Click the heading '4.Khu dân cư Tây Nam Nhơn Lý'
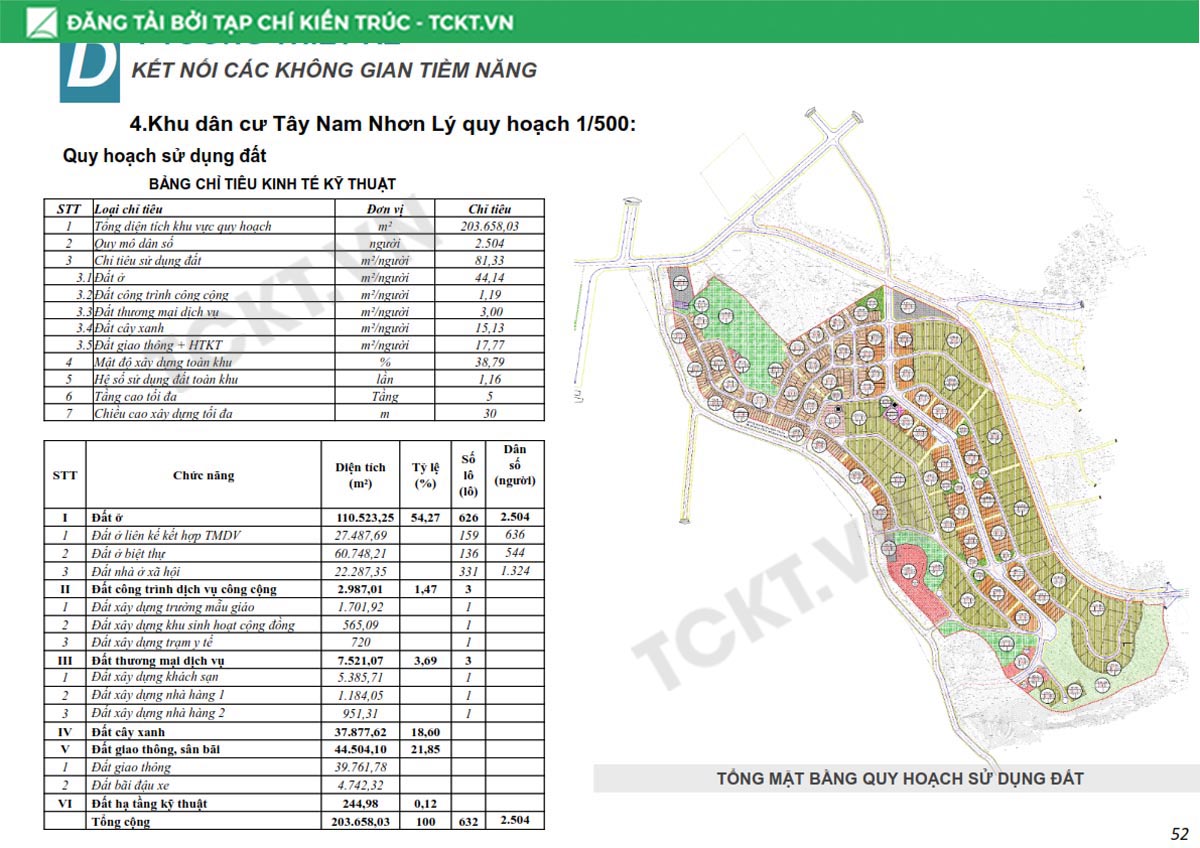The height and width of the screenshot is (848, 1200). click(x=294, y=126)
